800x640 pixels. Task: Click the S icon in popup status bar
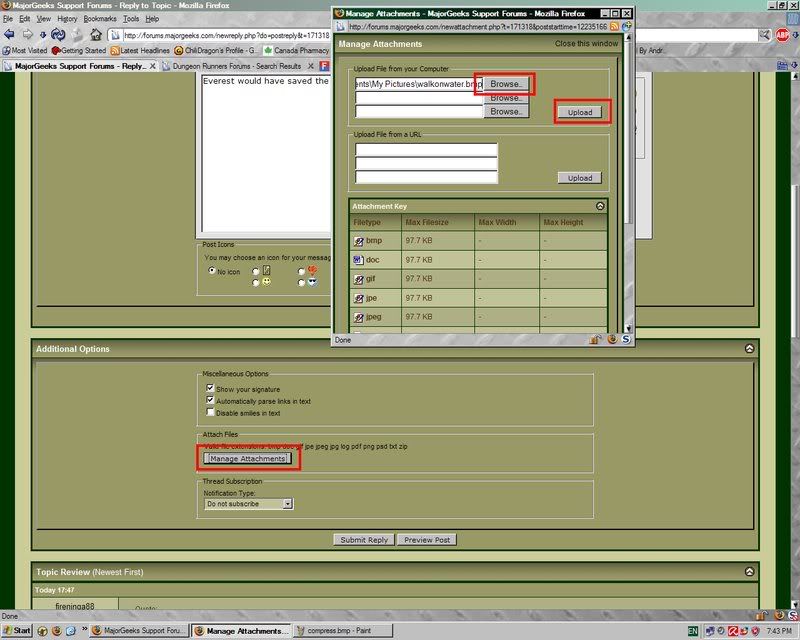626,339
